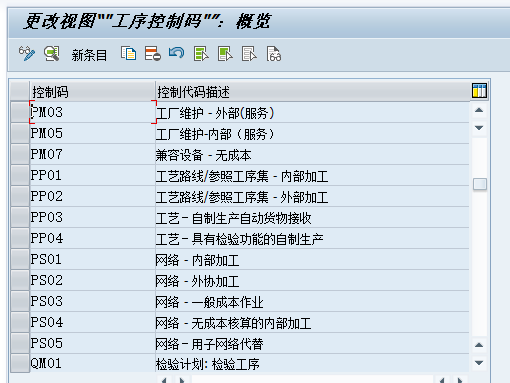
Task: Click the vertical scrollbar thumb
Action: click(x=480, y=184)
